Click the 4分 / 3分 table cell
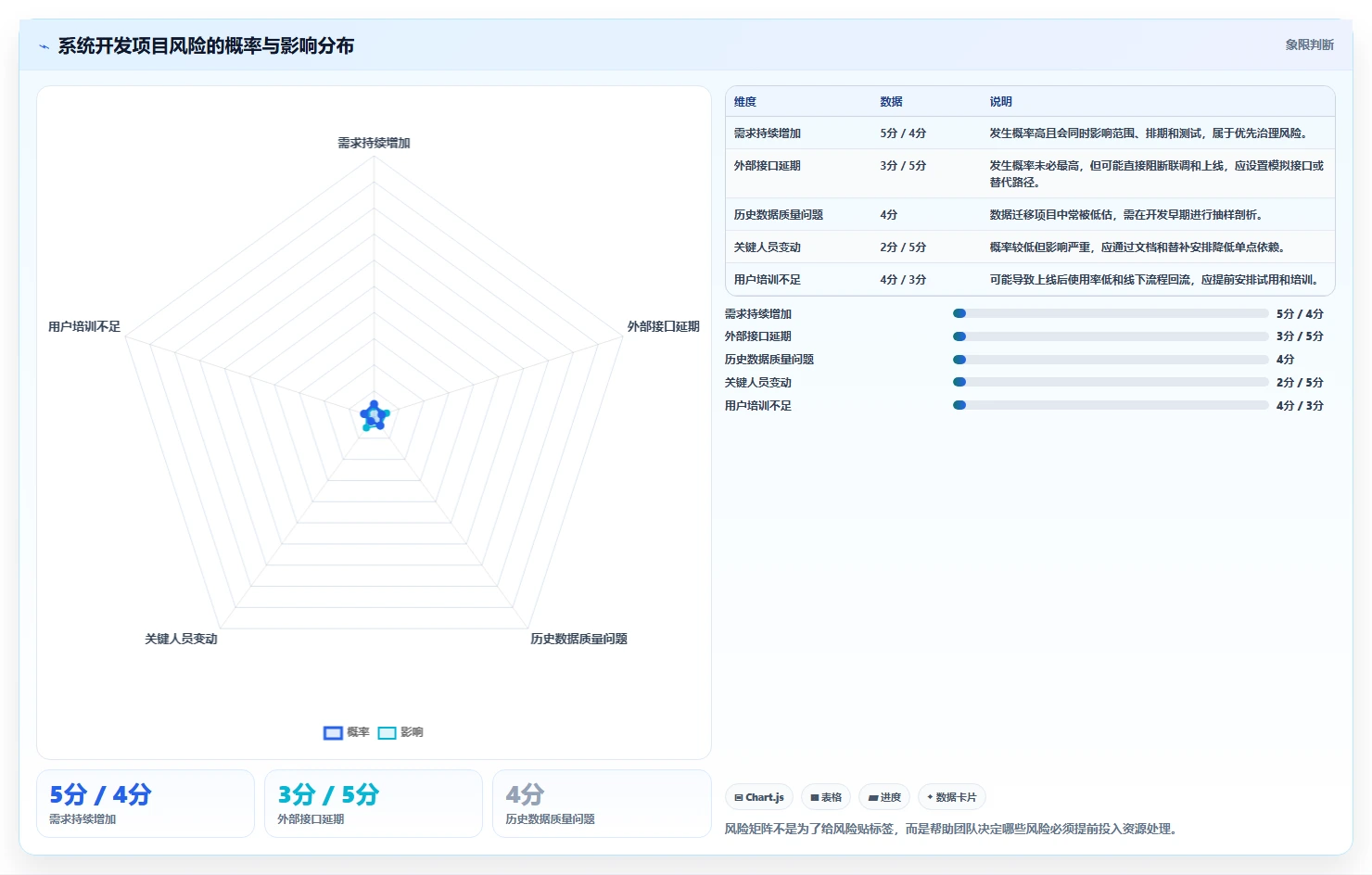Image resolution: width=1372 pixels, height=875 pixels. [903, 280]
